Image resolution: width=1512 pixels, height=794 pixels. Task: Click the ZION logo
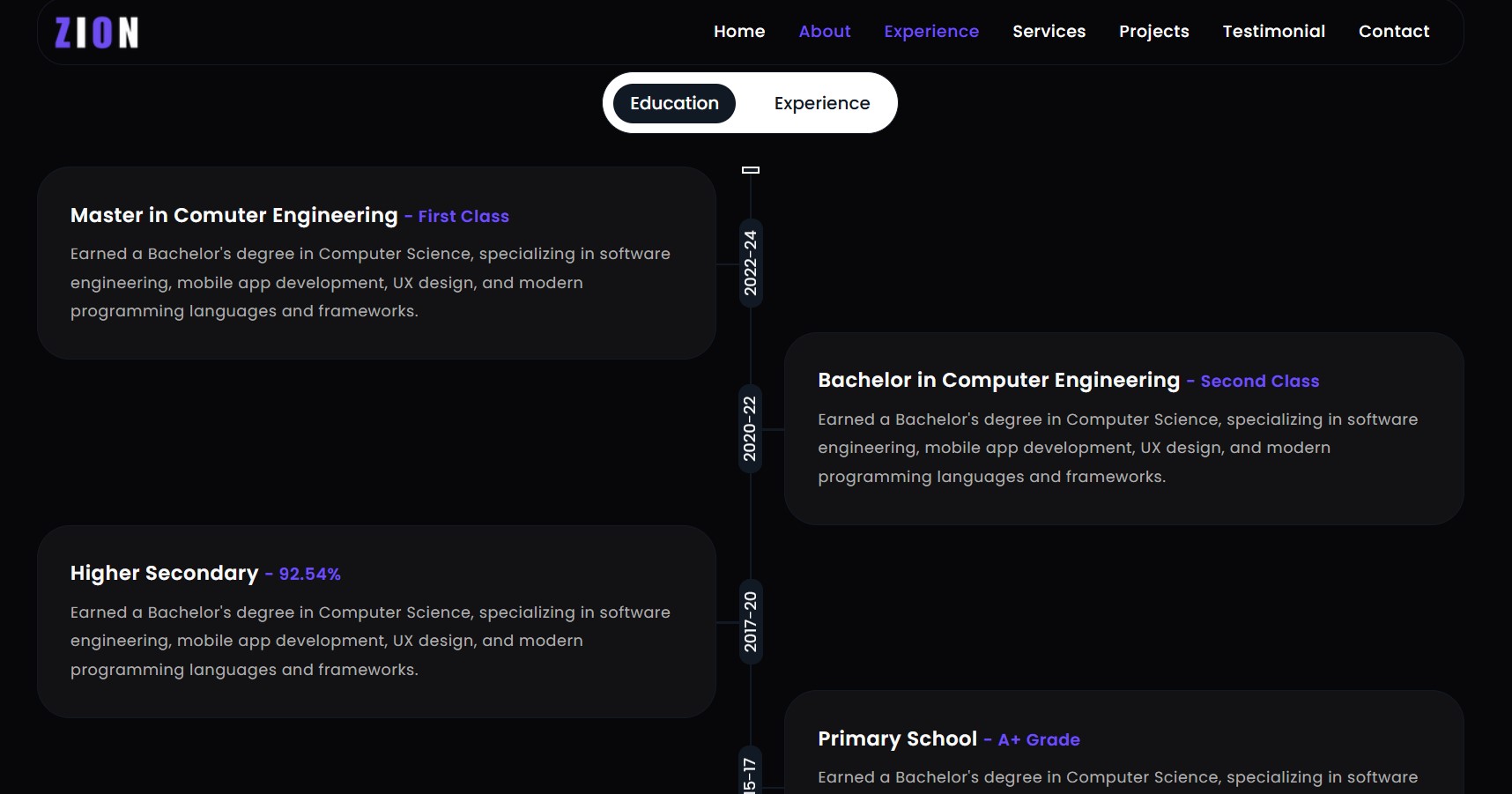click(96, 33)
